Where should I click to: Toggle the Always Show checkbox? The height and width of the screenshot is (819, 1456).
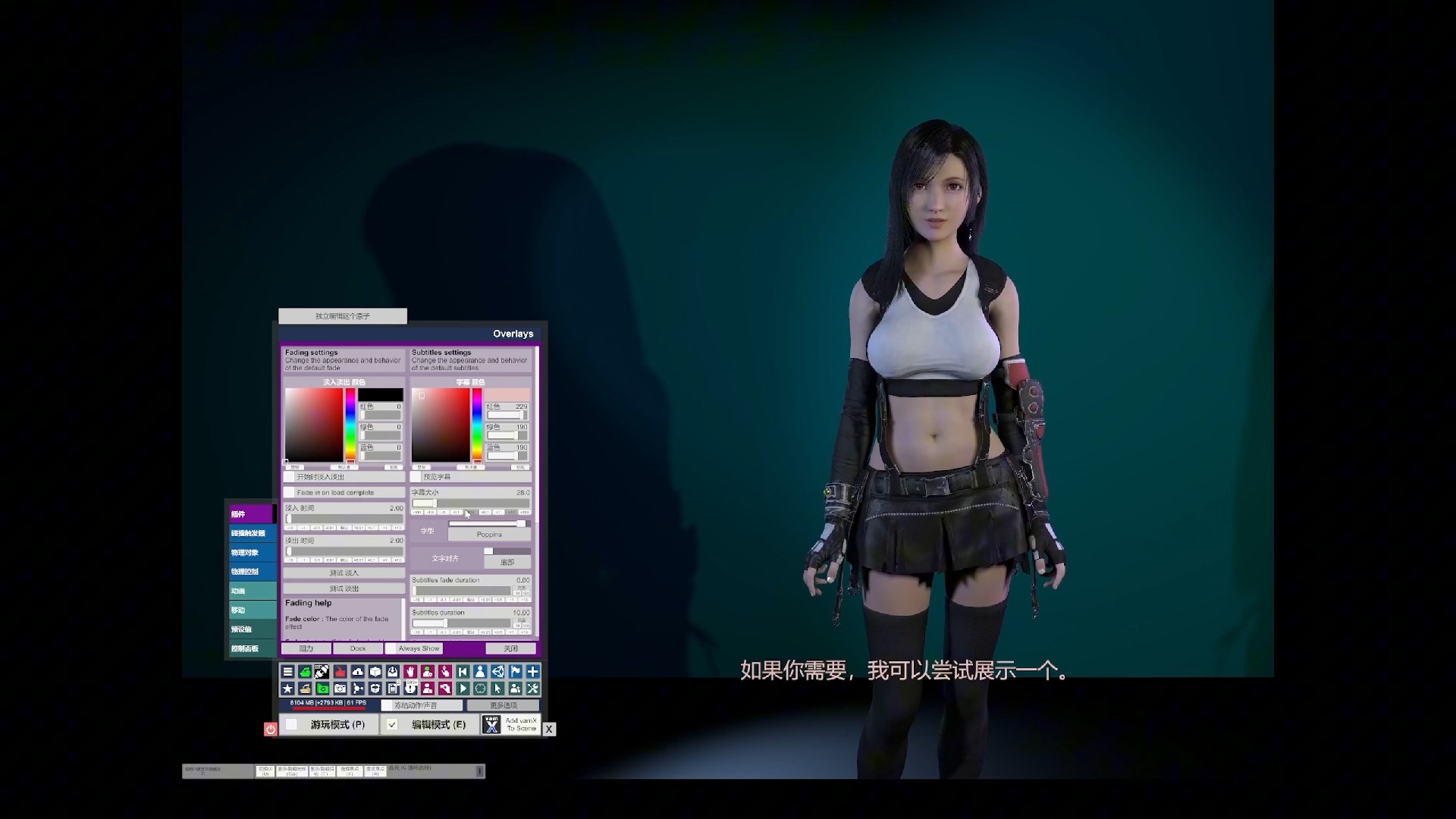pyautogui.click(x=391, y=648)
